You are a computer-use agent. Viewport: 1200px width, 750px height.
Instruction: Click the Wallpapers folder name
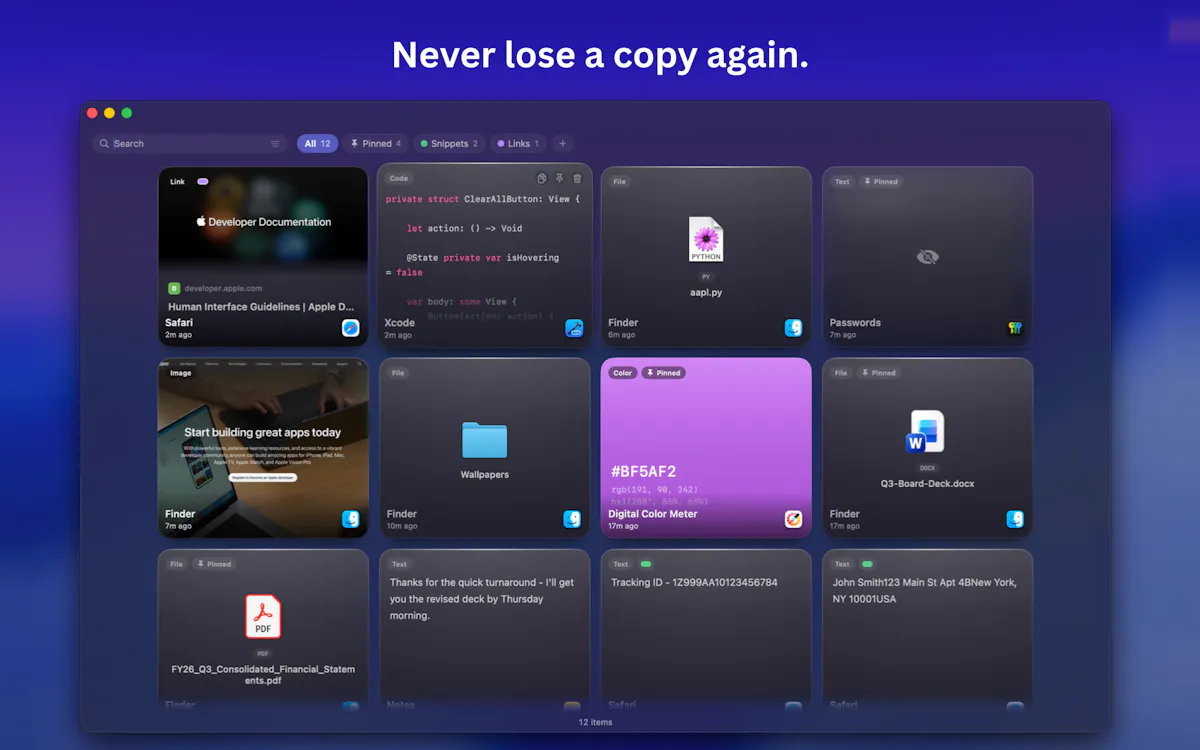pyautogui.click(x=485, y=474)
